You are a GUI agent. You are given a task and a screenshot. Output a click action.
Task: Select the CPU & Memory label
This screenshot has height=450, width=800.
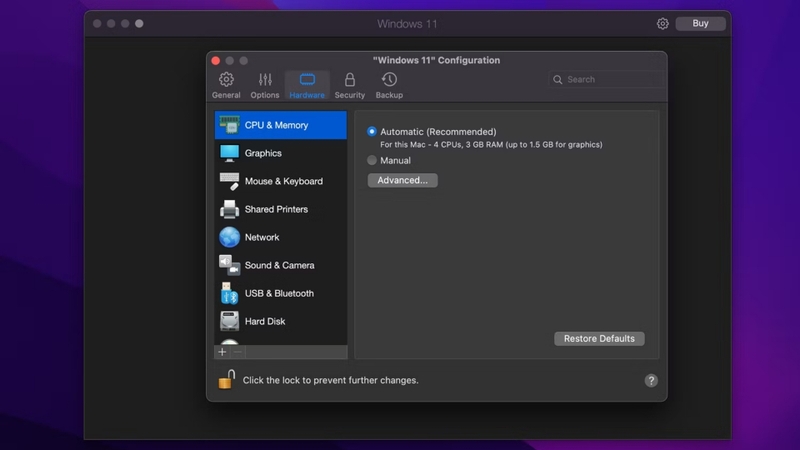coord(276,125)
